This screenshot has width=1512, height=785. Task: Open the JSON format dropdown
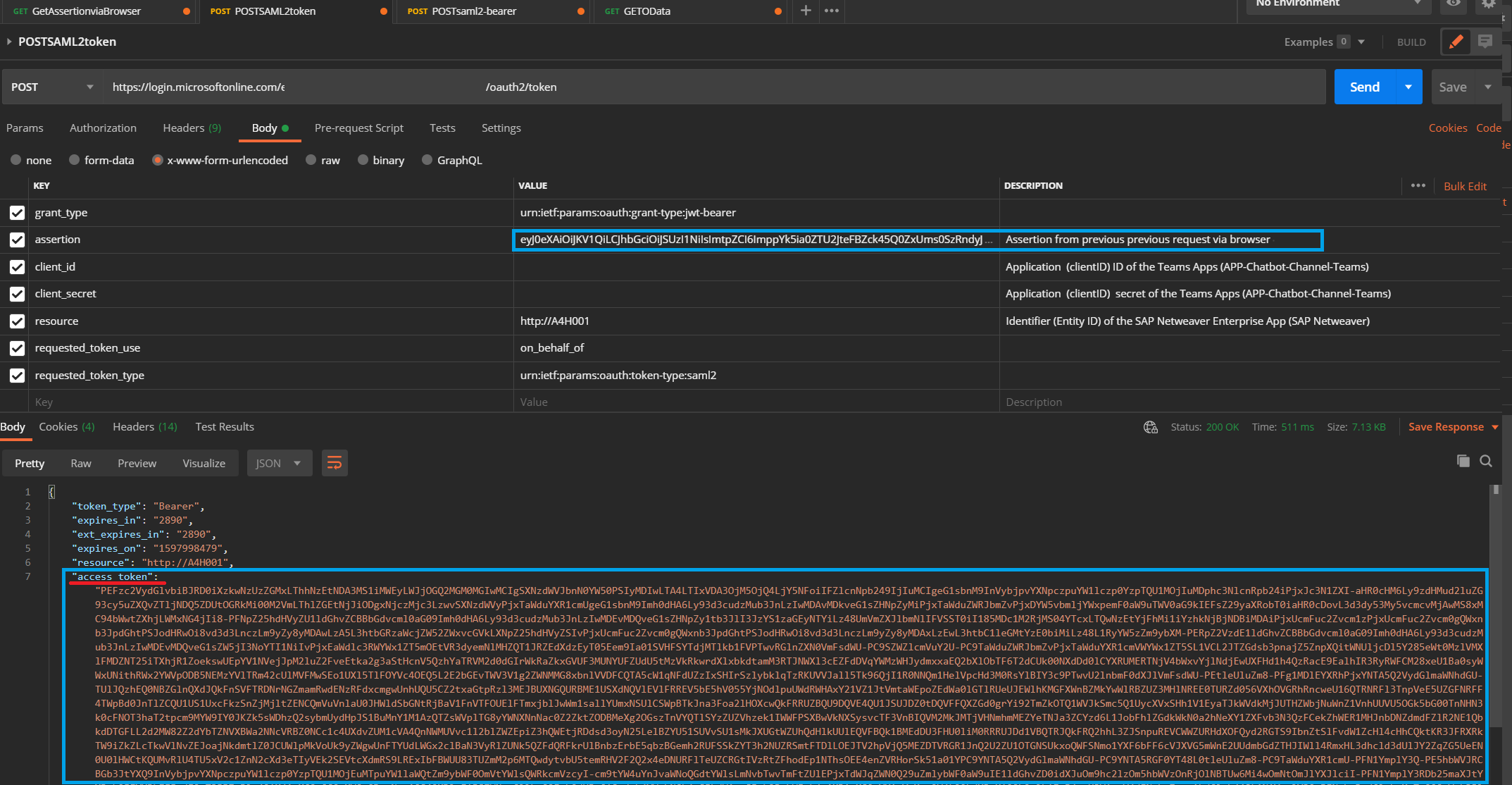(x=279, y=463)
